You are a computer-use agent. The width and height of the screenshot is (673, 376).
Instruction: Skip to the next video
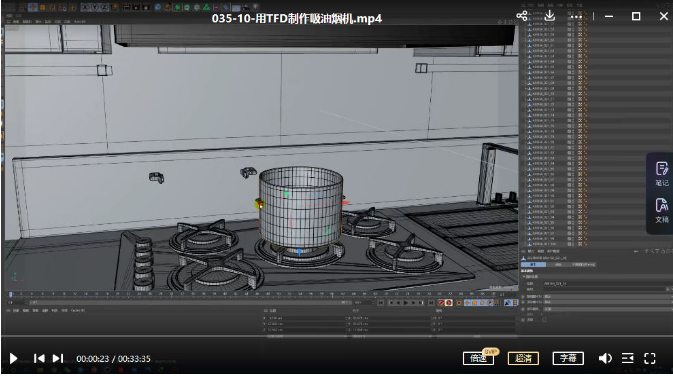58,358
